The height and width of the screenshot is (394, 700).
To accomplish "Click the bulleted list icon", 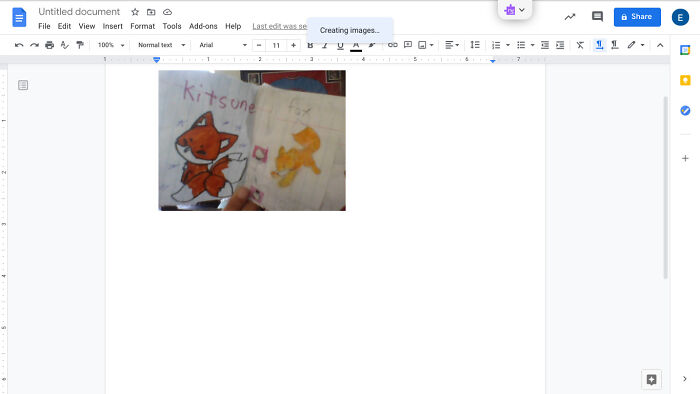I will pos(521,45).
